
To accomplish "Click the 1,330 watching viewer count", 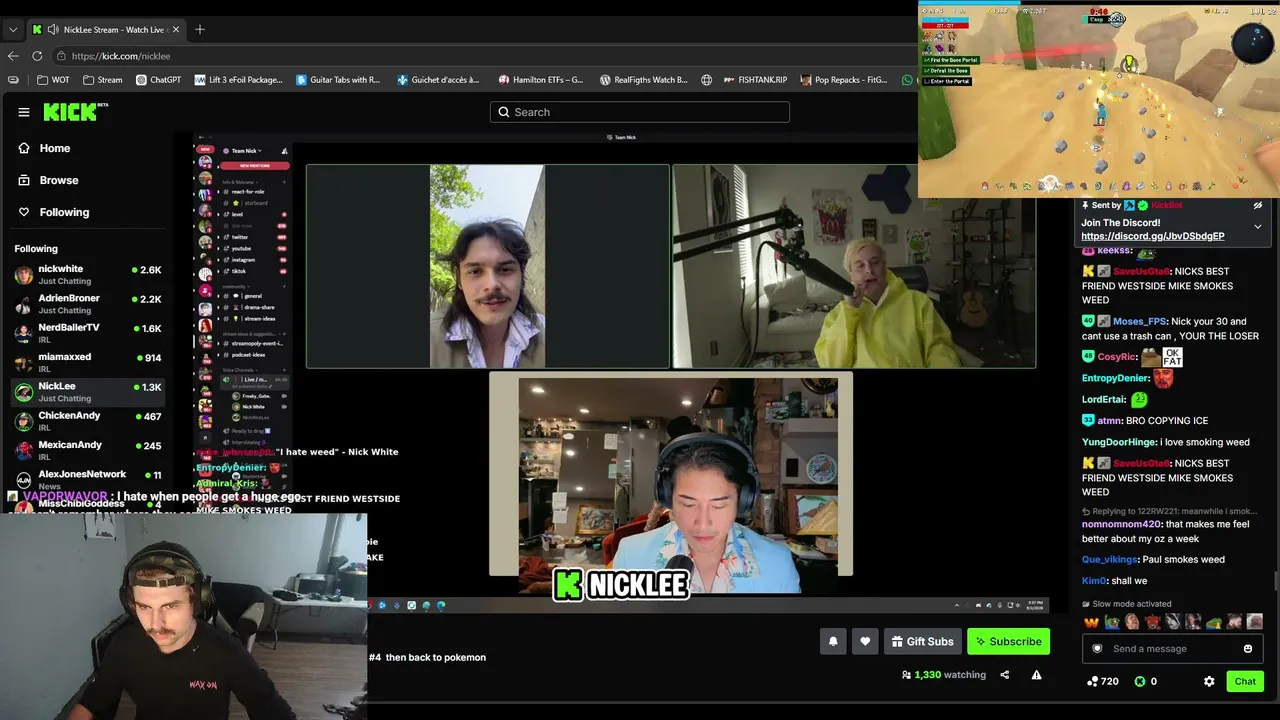I will coord(944,675).
